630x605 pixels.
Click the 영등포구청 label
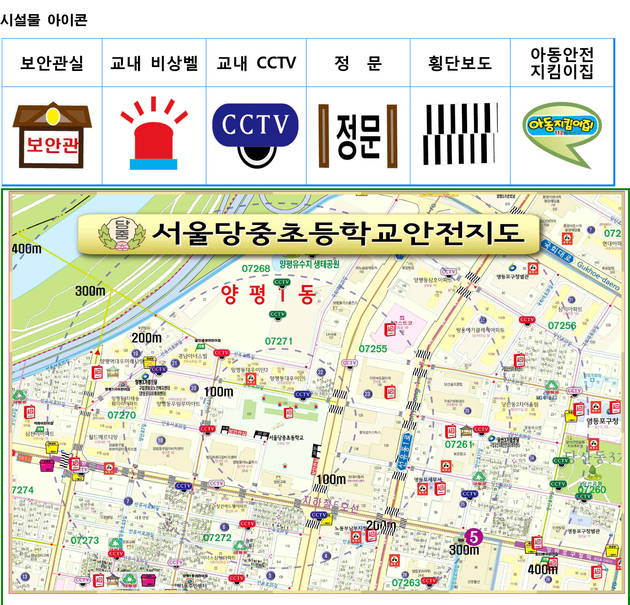point(602,421)
